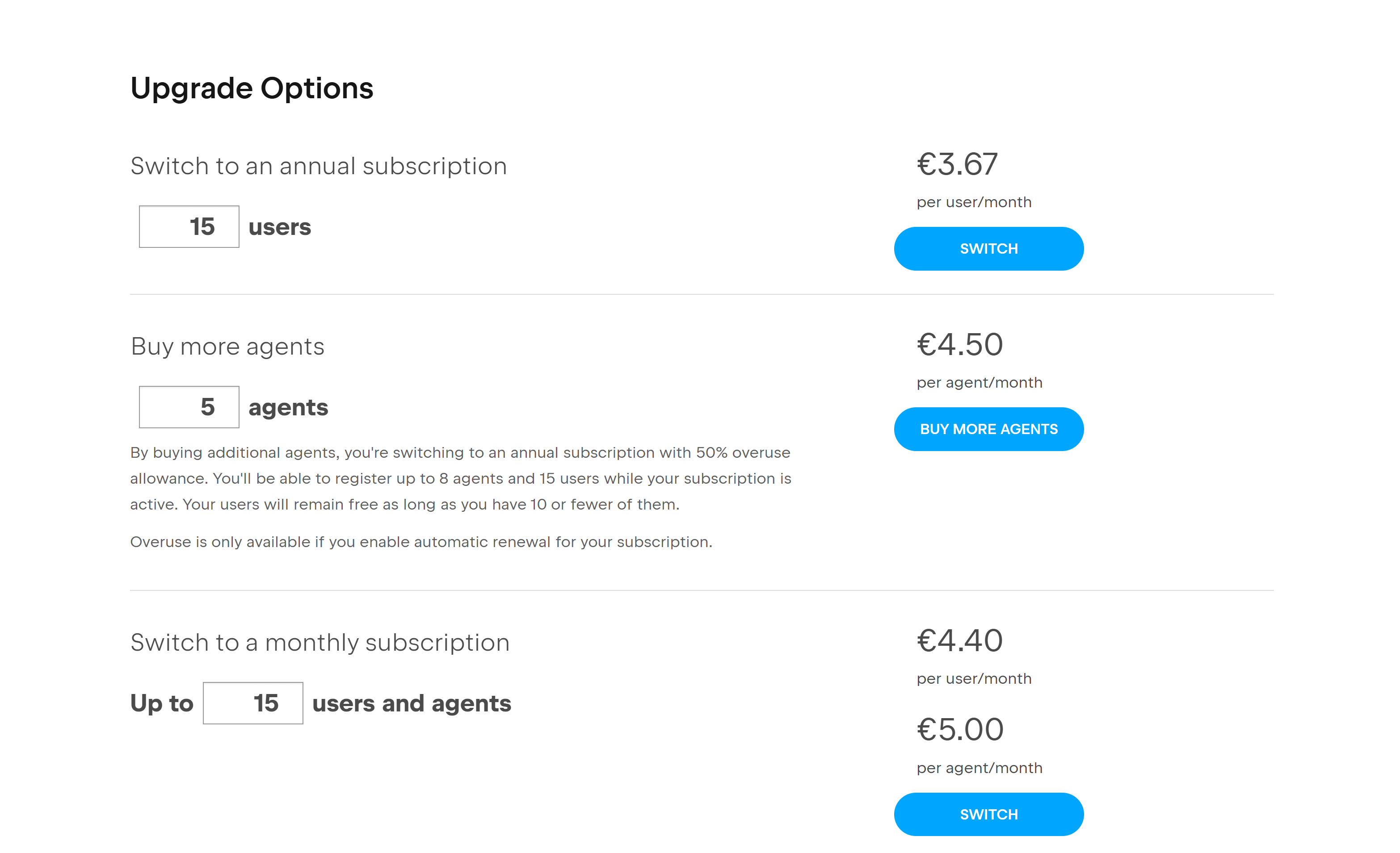Click the Up to label near the monthly field
The width and height of the screenshot is (1400, 853).
click(162, 703)
